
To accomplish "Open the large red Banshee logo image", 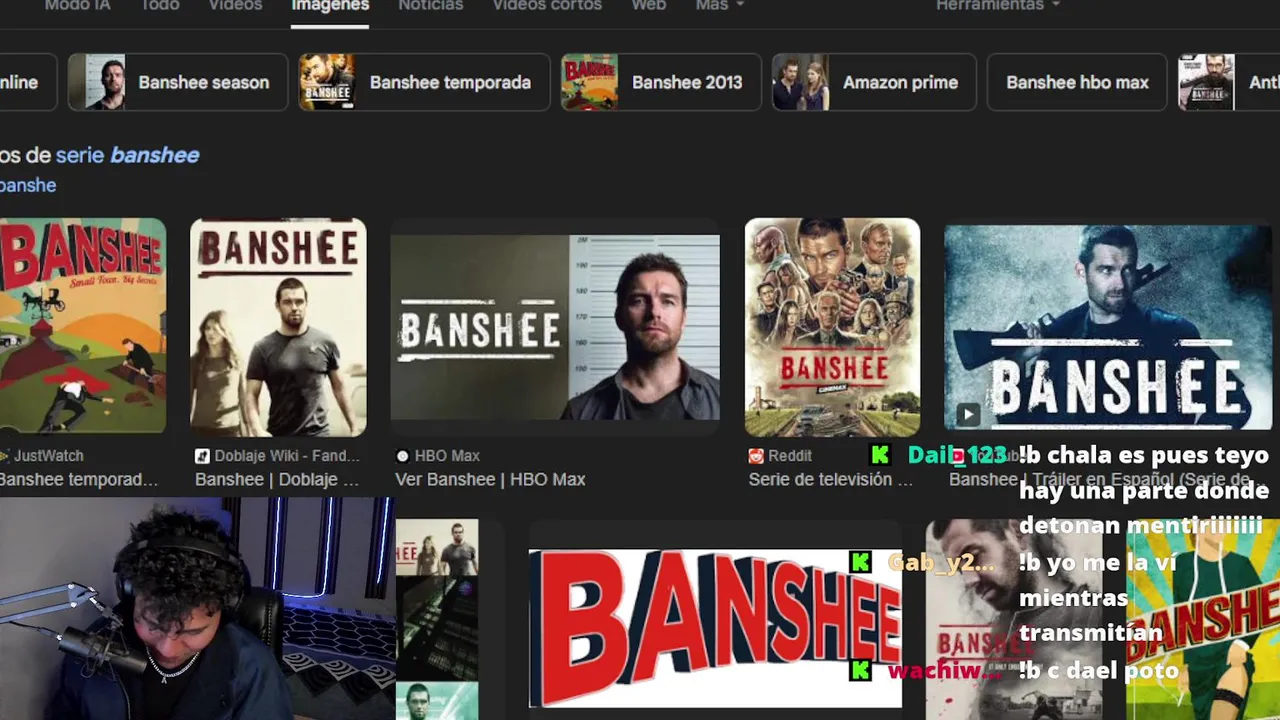I will coord(715,628).
